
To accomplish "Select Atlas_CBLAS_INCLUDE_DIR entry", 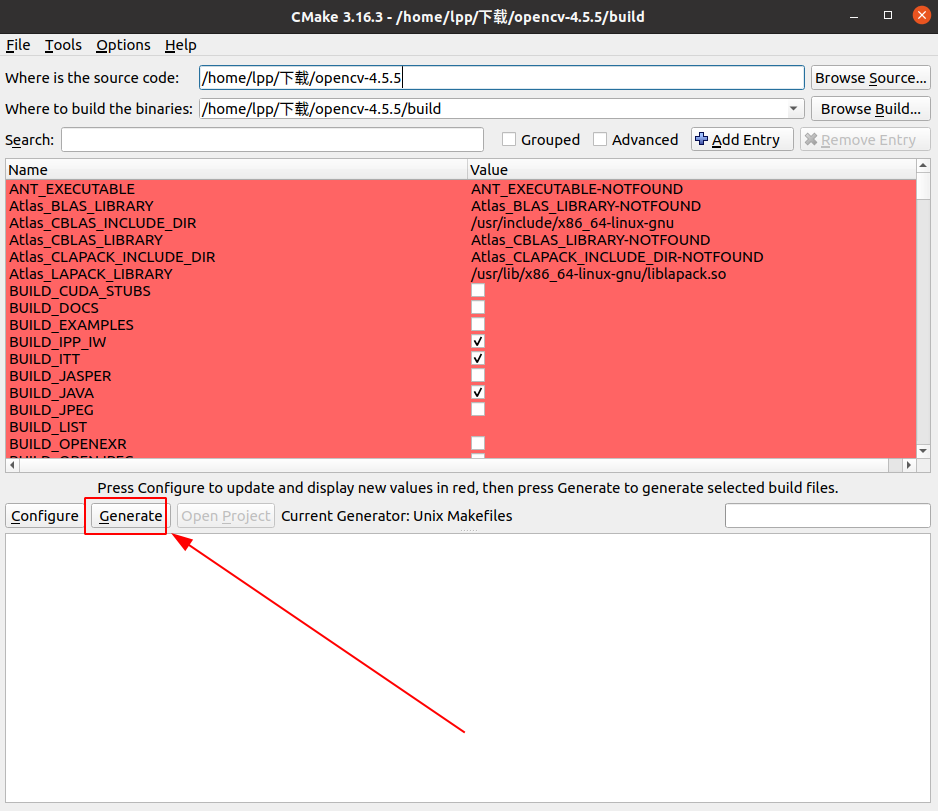I will pyautogui.click(x=103, y=223).
